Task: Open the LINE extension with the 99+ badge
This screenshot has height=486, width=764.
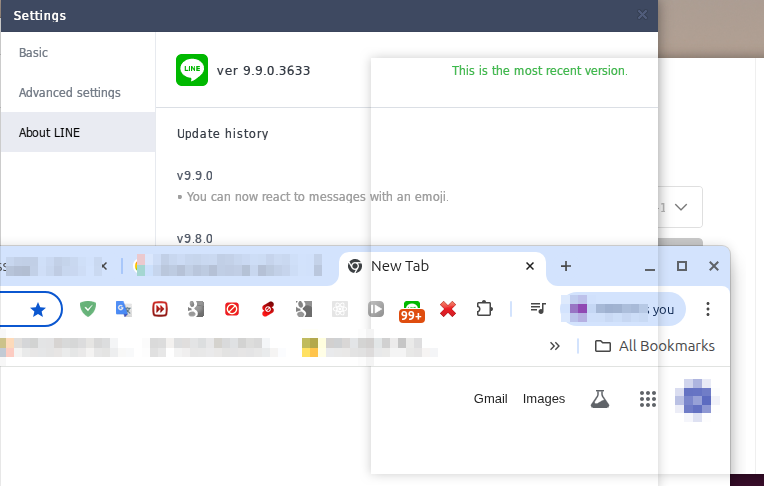Action: 412,311
